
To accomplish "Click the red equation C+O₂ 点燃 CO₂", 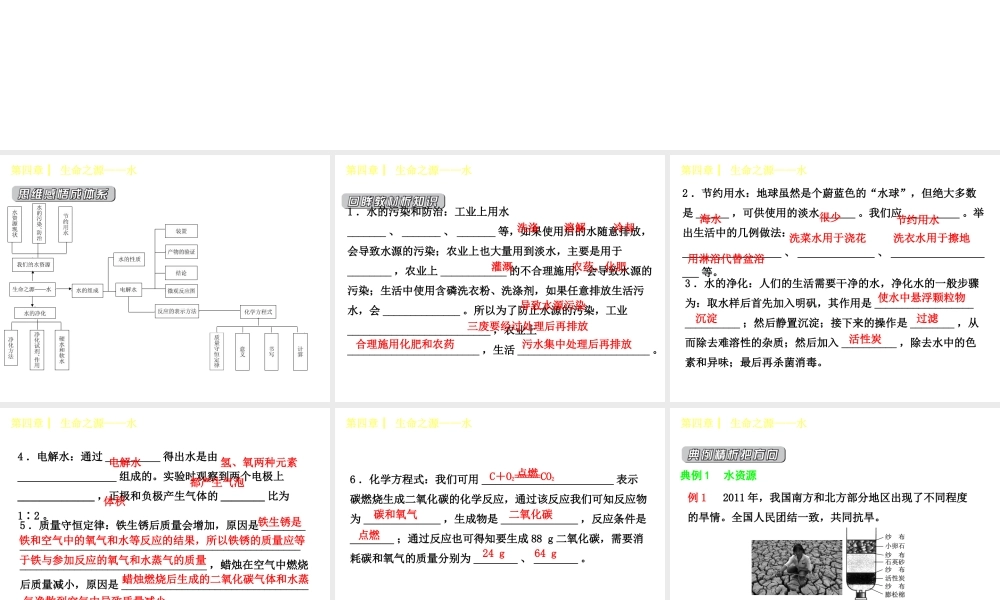I will [522, 475].
